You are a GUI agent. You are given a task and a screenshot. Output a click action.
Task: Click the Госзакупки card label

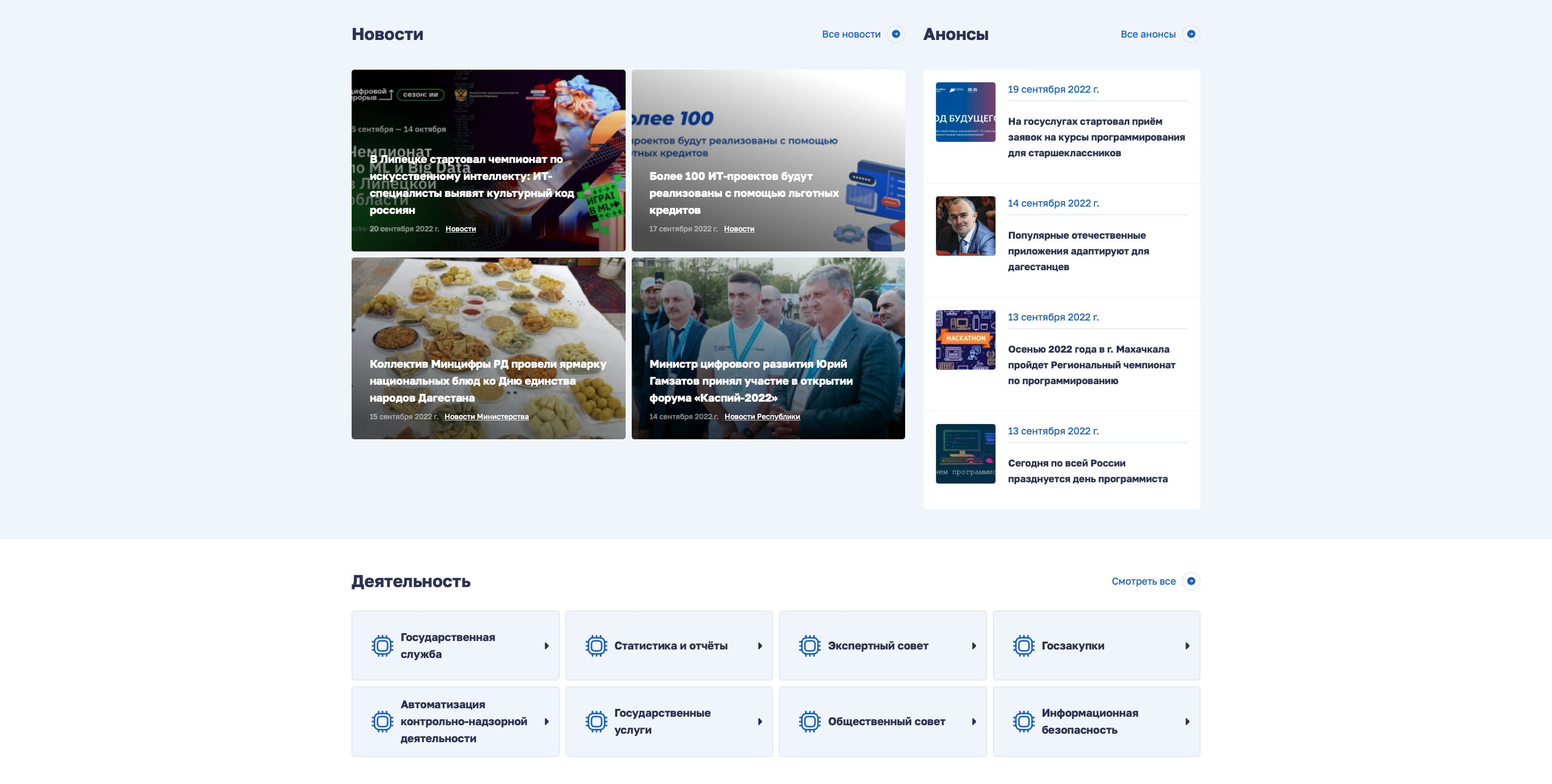[x=1073, y=646]
